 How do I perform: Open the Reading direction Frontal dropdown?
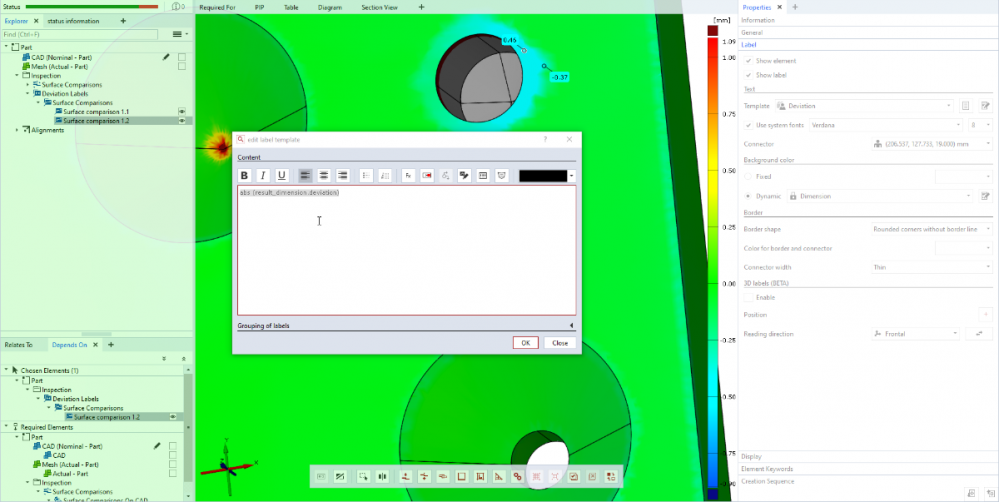(915, 334)
